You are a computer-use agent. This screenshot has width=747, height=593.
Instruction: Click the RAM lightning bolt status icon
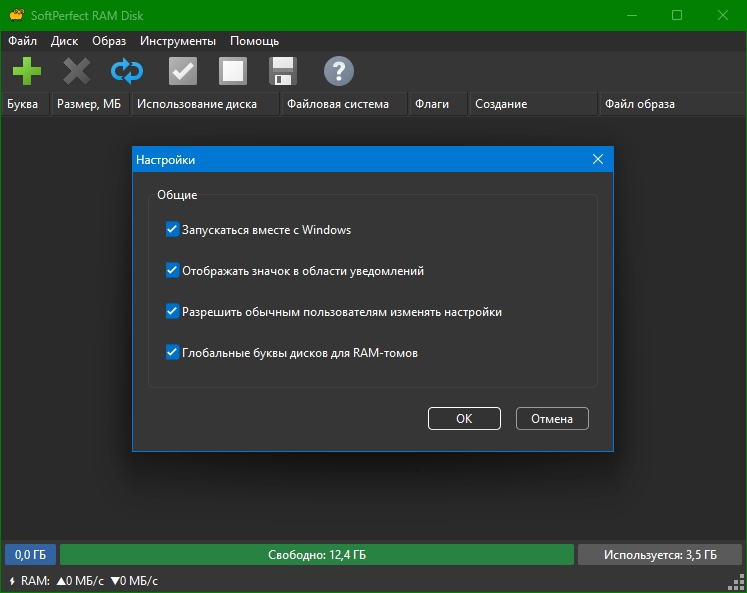[12, 581]
